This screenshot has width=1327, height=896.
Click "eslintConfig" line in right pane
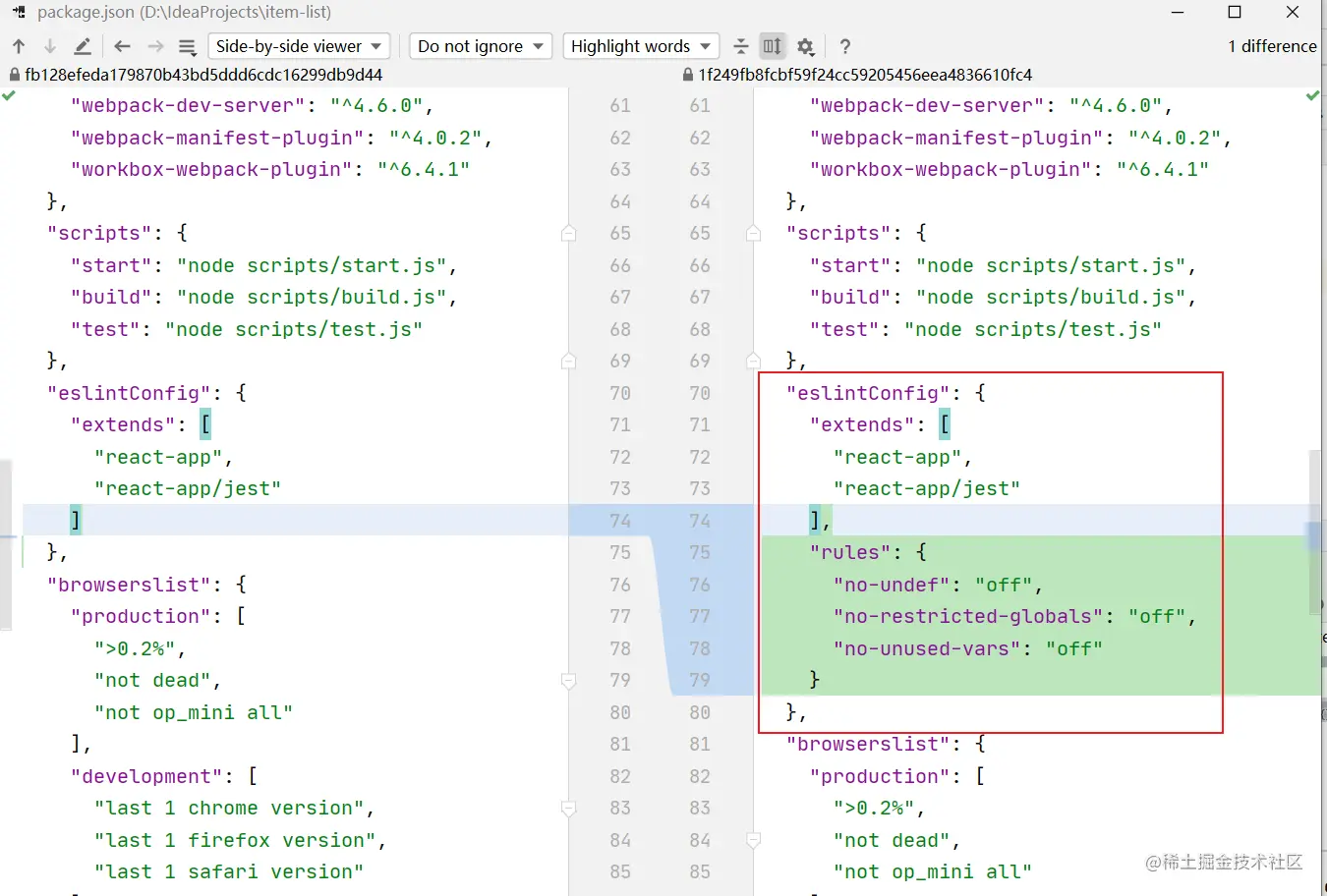(x=887, y=393)
